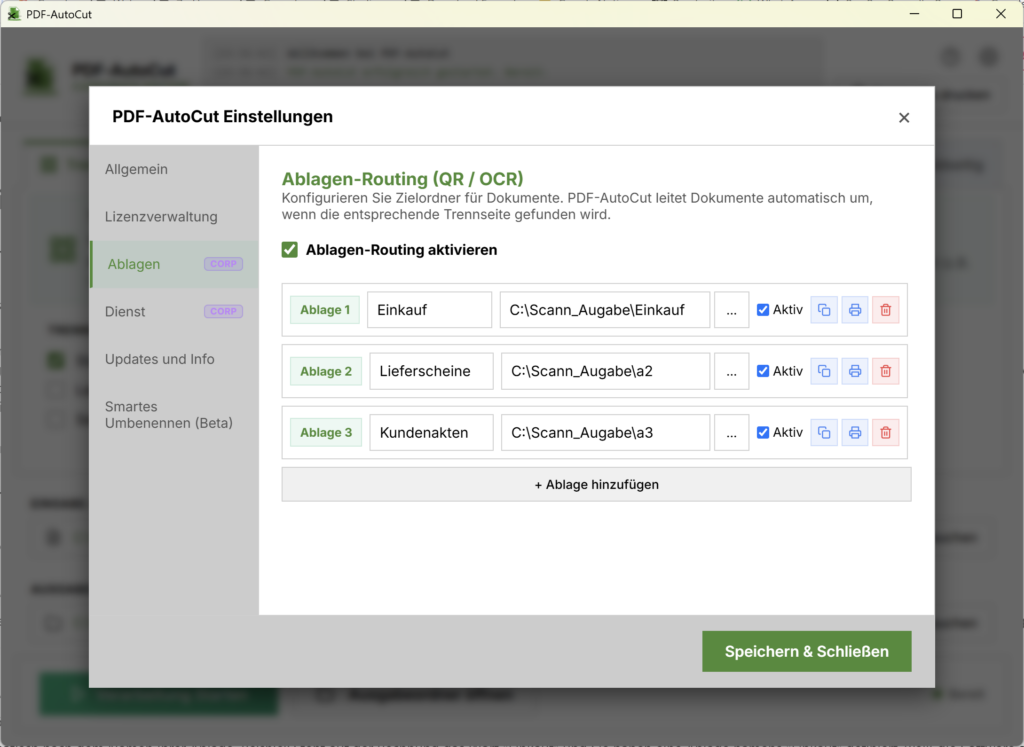1024x747 pixels.
Task: Delete the Ablage 3 Kundenakten entry
Action: coord(886,433)
